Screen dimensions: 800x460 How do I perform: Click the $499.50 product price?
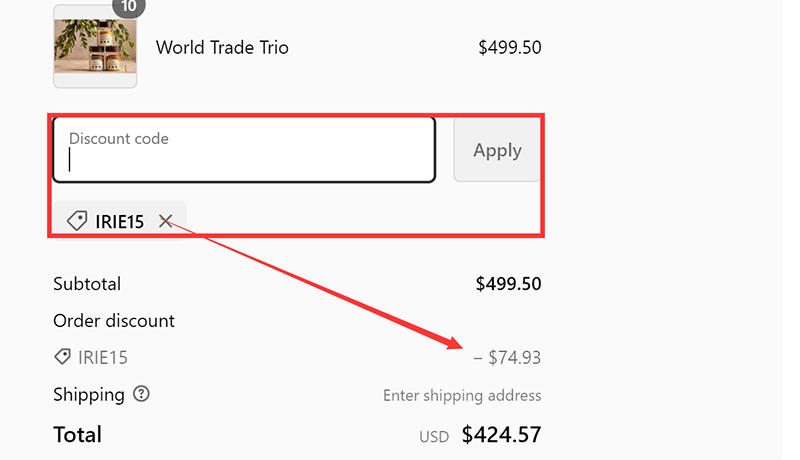(510, 47)
